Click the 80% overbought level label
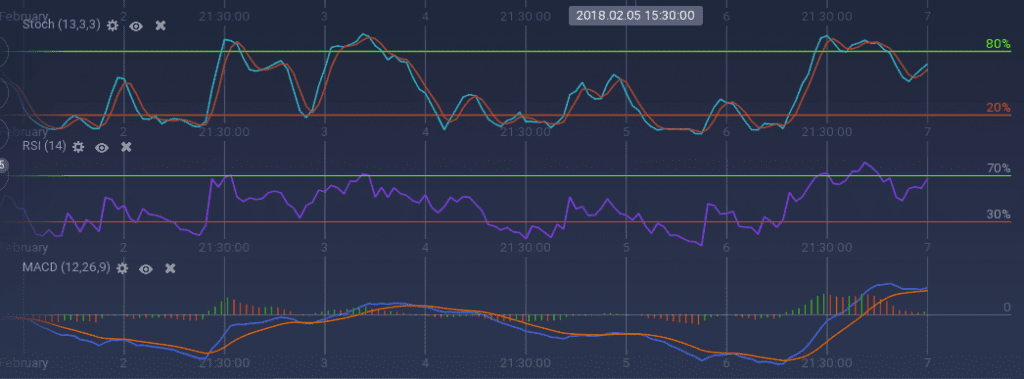Viewport: 1024px width, 379px height. tap(998, 44)
